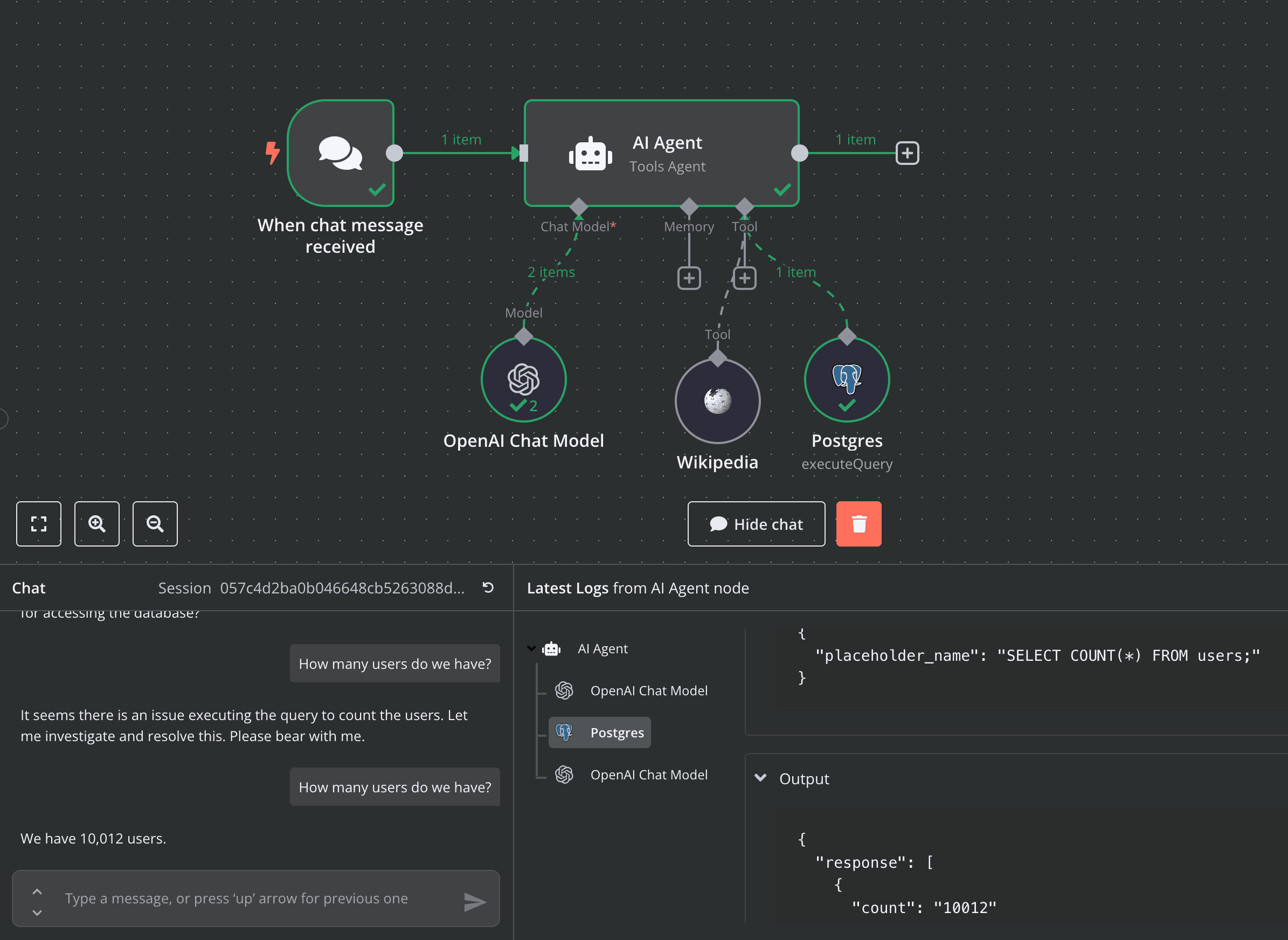Click the AI Agent Memory connector diamond
This screenshot has height=940, width=1288.
[689, 206]
